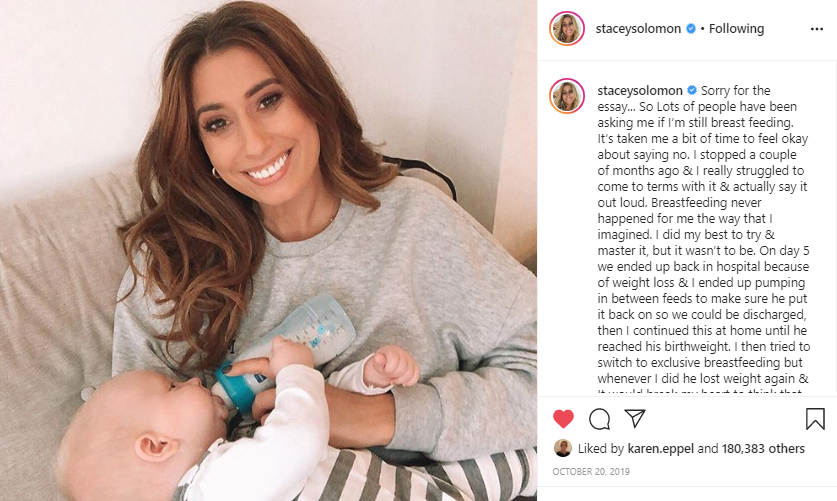
Task: Save post with bookmark icon
Action: [x=815, y=419]
